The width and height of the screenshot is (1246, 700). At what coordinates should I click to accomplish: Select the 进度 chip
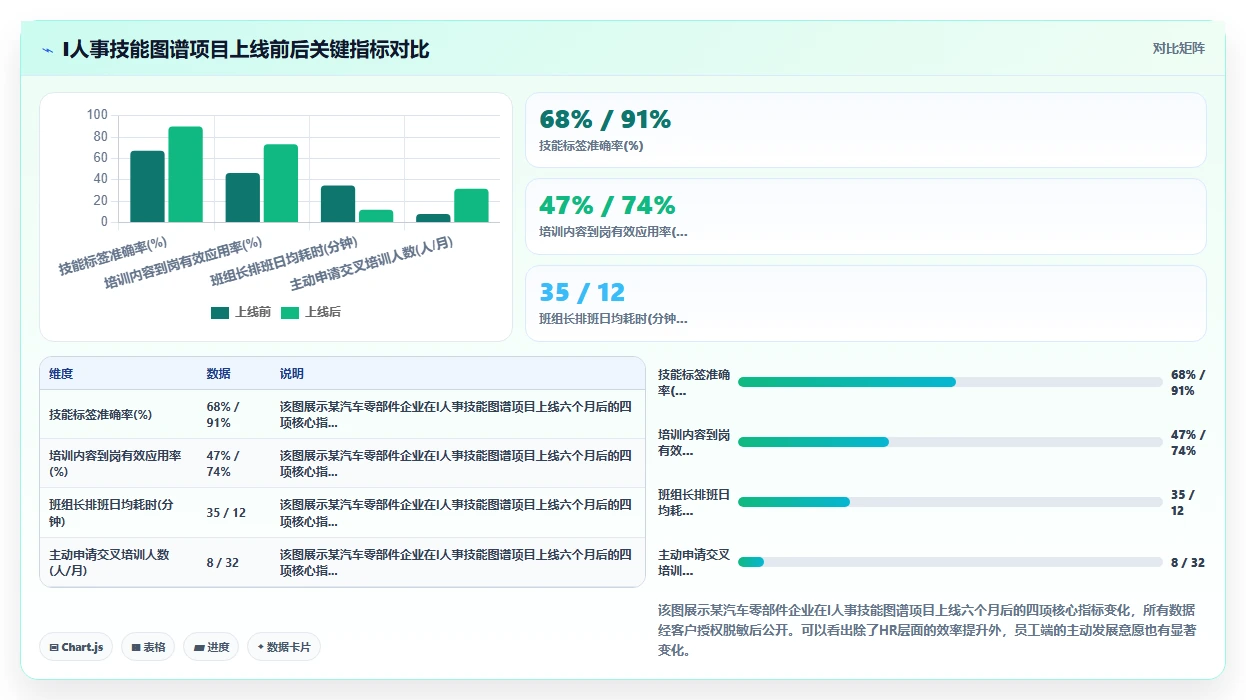[211, 647]
